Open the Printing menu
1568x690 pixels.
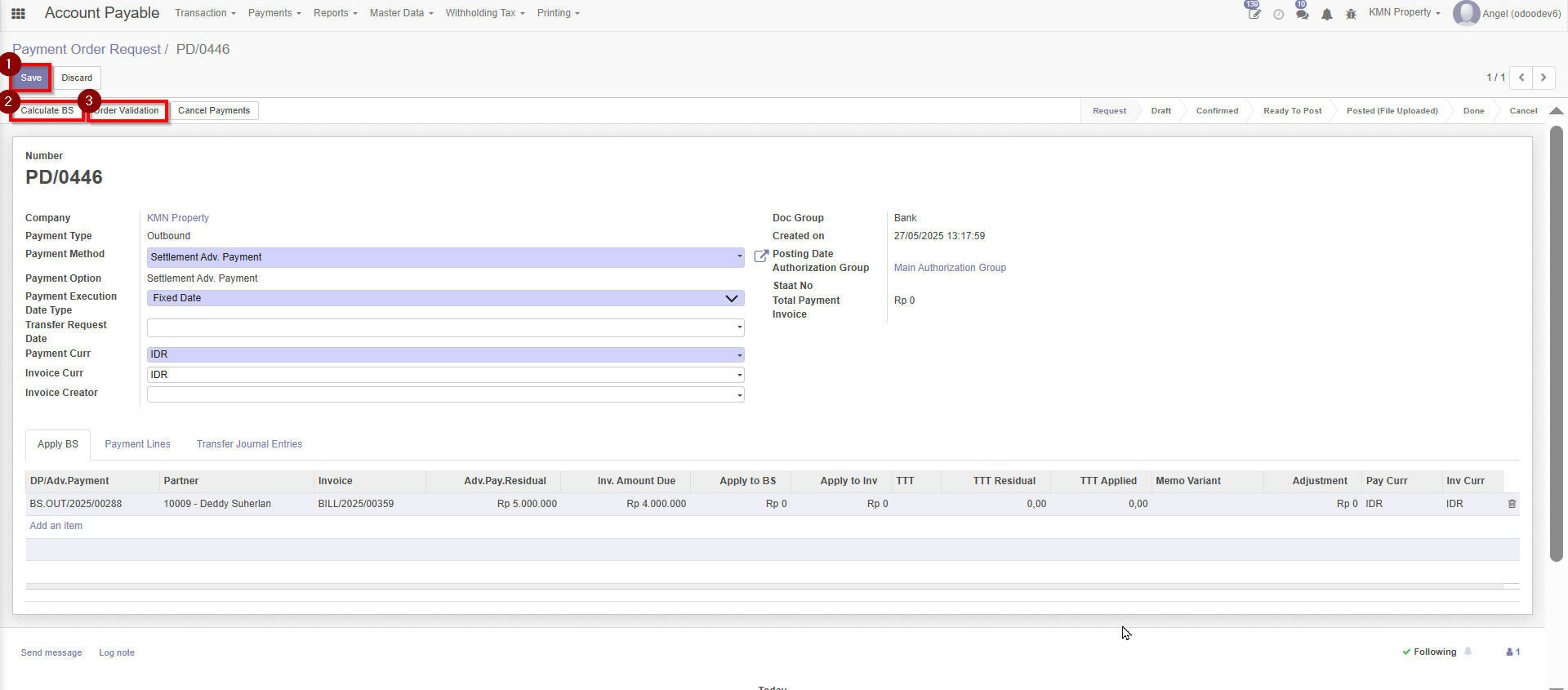(x=559, y=13)
